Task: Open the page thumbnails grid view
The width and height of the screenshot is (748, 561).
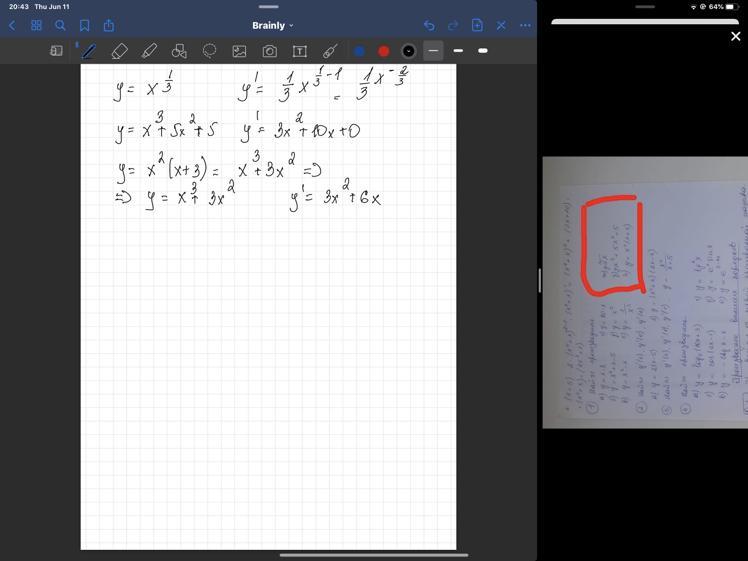Action: coord(36,26)
